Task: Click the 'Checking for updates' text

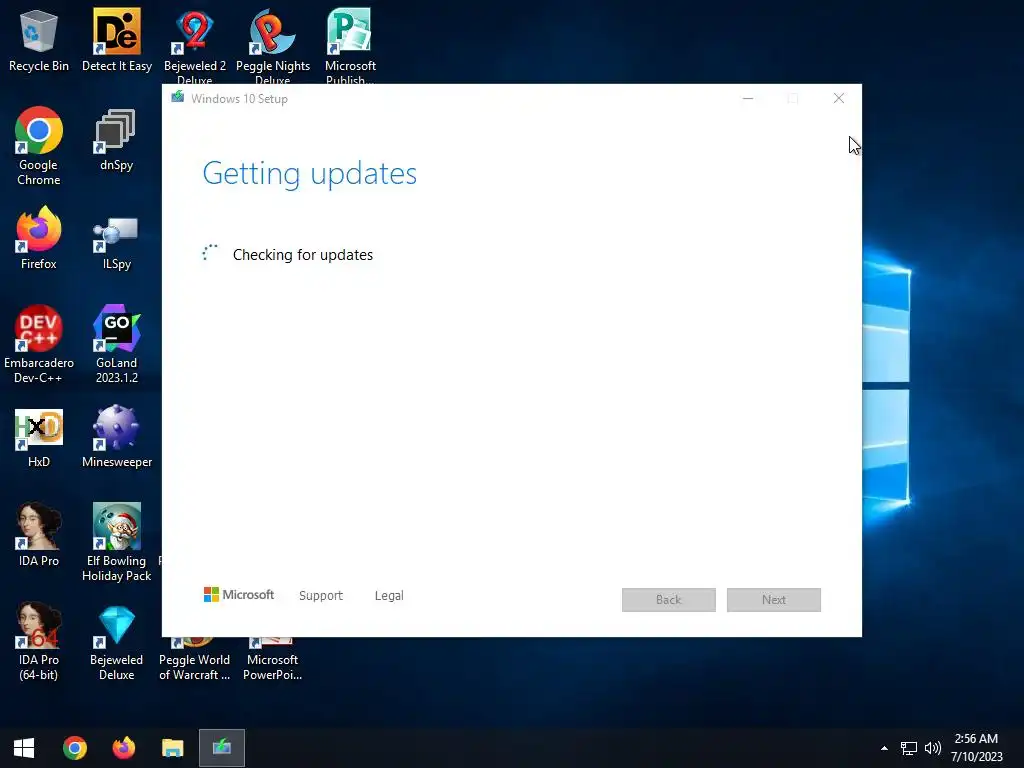Action: click(x=303, y=255)
